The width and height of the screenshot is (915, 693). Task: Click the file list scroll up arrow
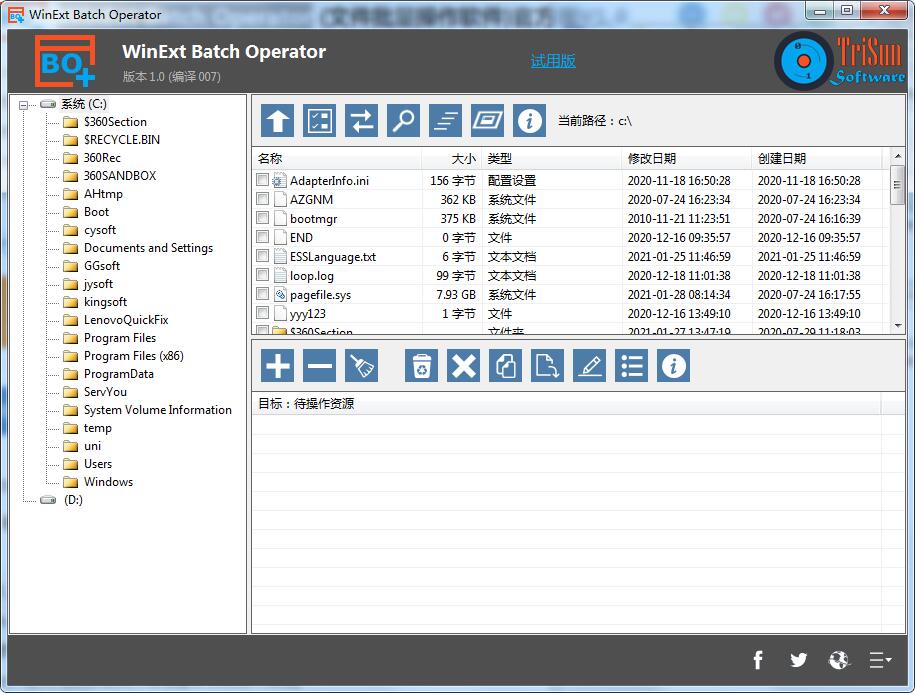[897, 156]
